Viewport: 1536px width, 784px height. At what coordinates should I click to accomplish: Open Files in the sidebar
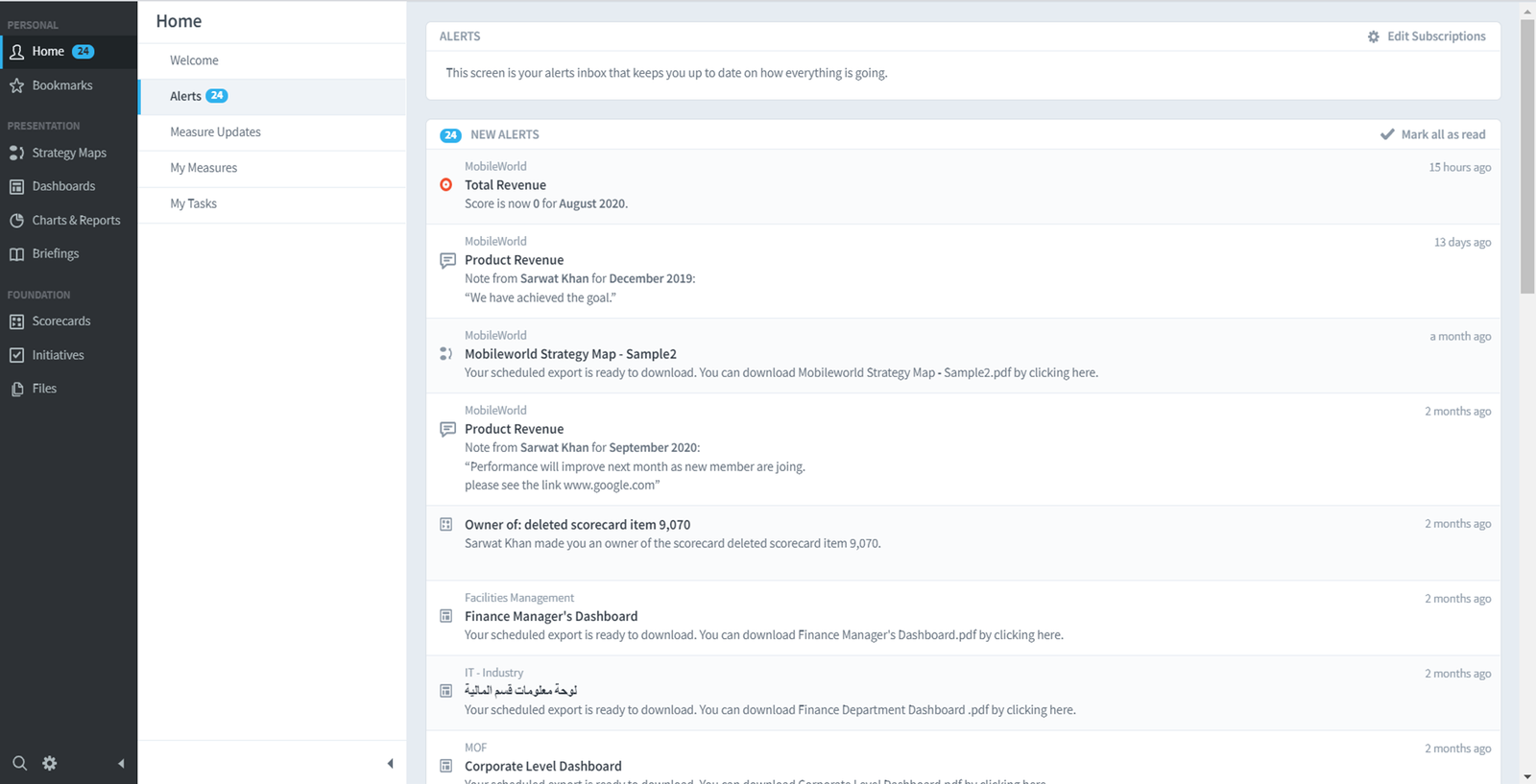[68, 389]
